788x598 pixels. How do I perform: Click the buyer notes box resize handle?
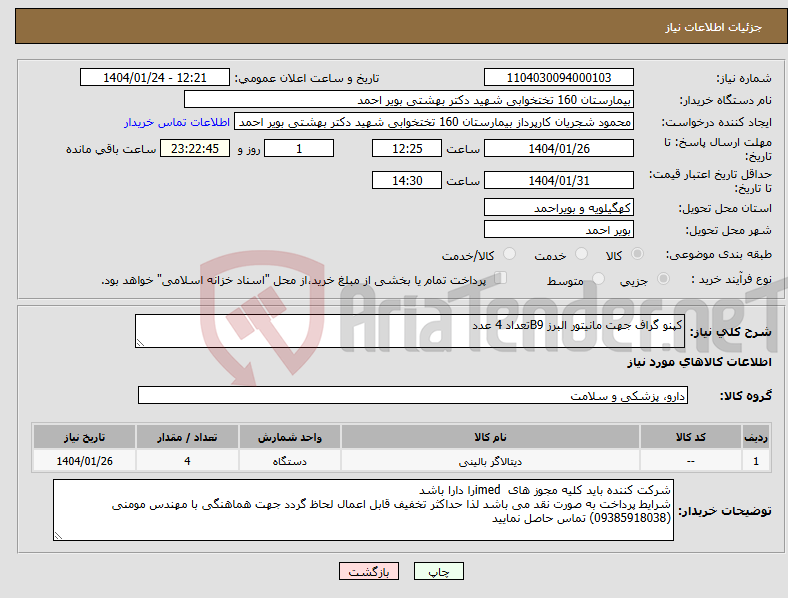58,536
